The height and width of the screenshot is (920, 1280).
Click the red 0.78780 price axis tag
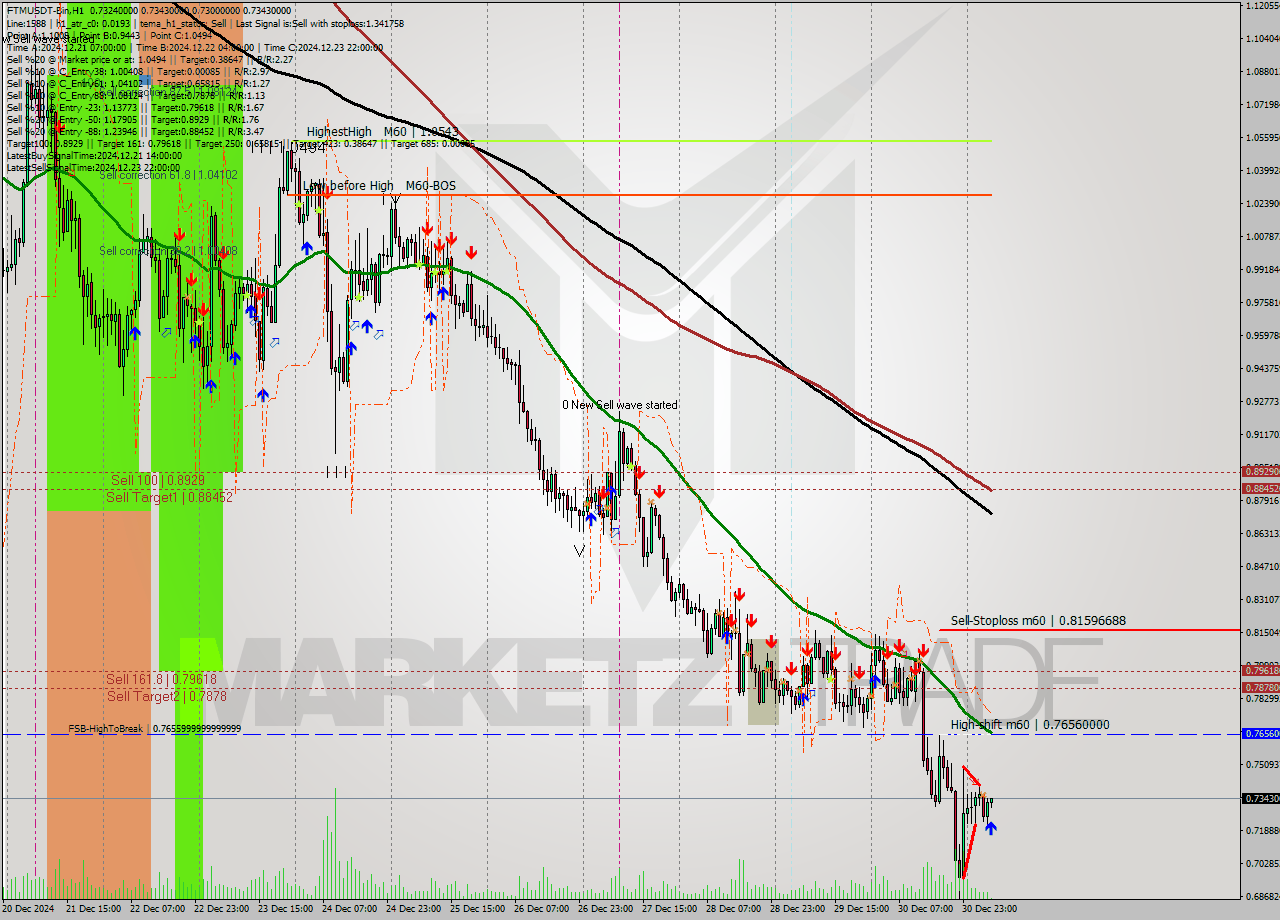(x=1260, y=687)
